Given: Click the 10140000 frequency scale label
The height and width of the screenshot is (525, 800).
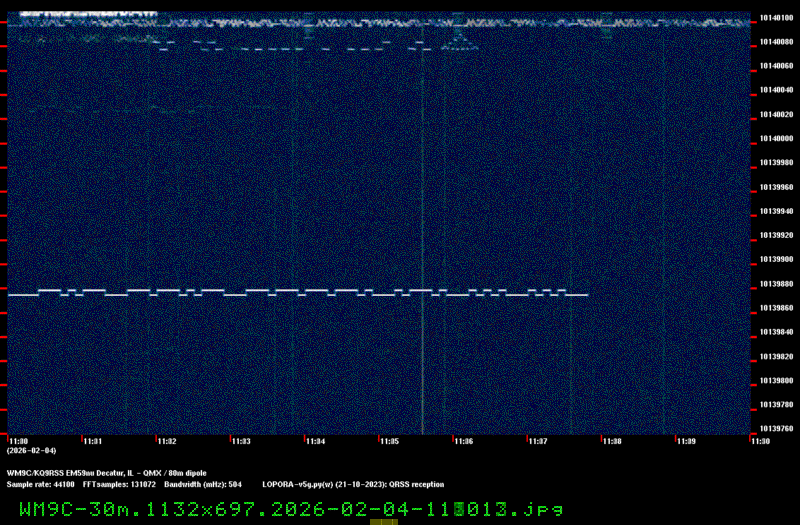Looking at the screenshot, I should tap(775, 139).
